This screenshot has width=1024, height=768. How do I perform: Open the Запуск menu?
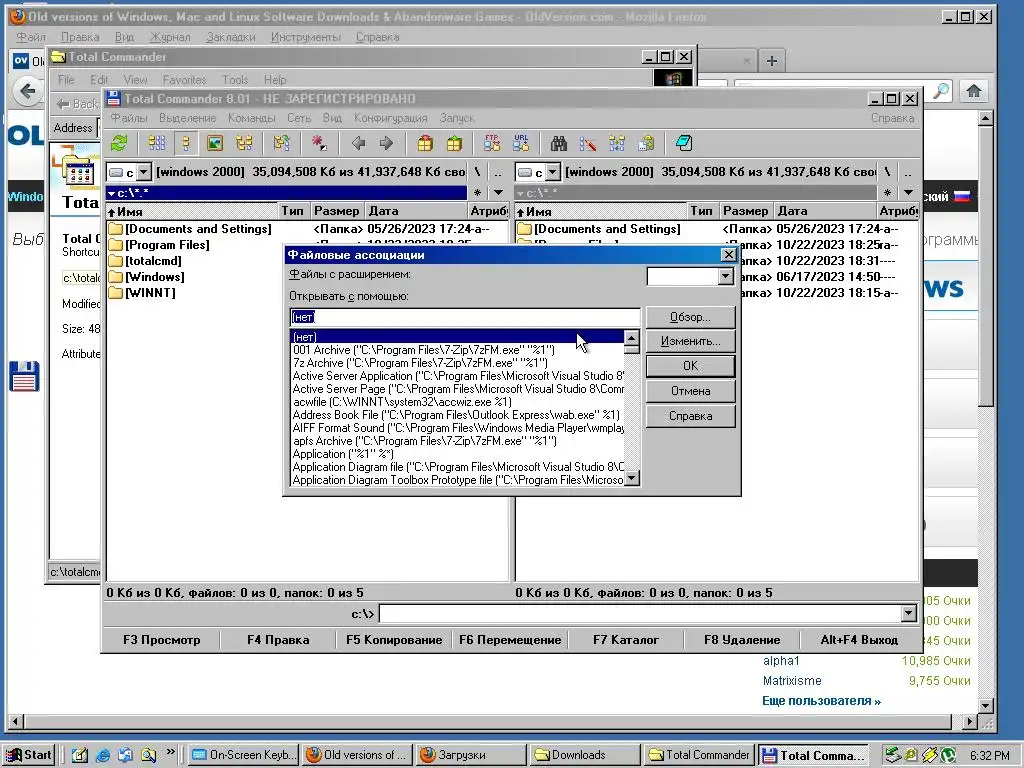pos(456,118)
